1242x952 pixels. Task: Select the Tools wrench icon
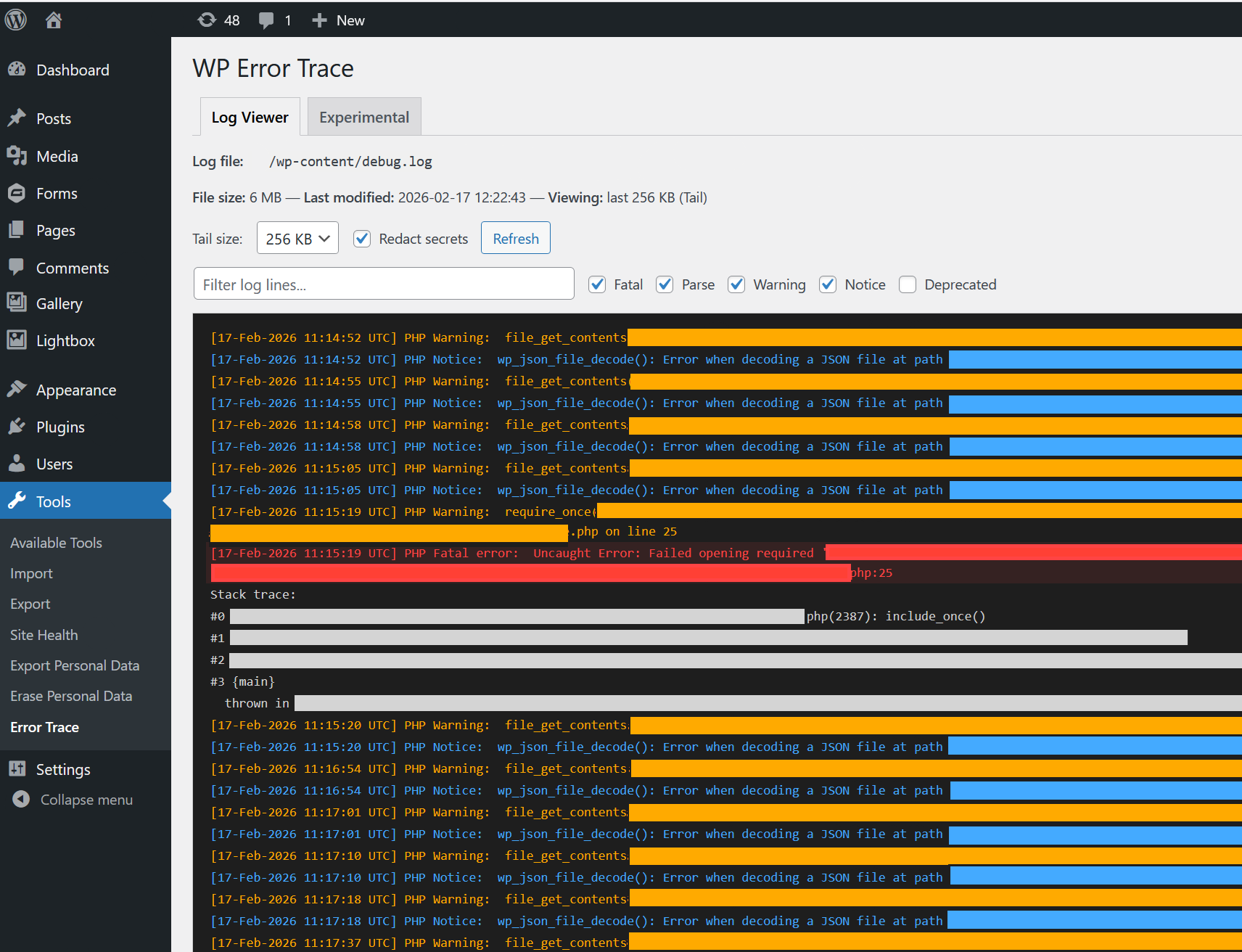click(x=17, y=501)
